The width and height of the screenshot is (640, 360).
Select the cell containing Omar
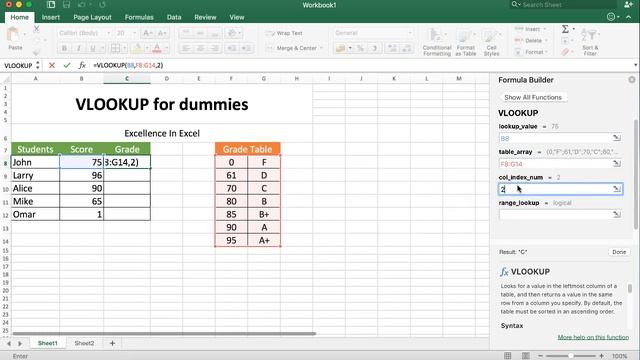[x=35, y=214]
